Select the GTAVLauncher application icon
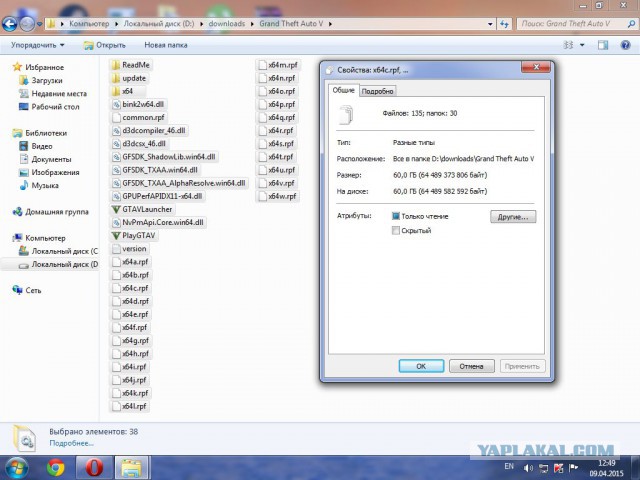The image size is (640, 480). point(116,209)
